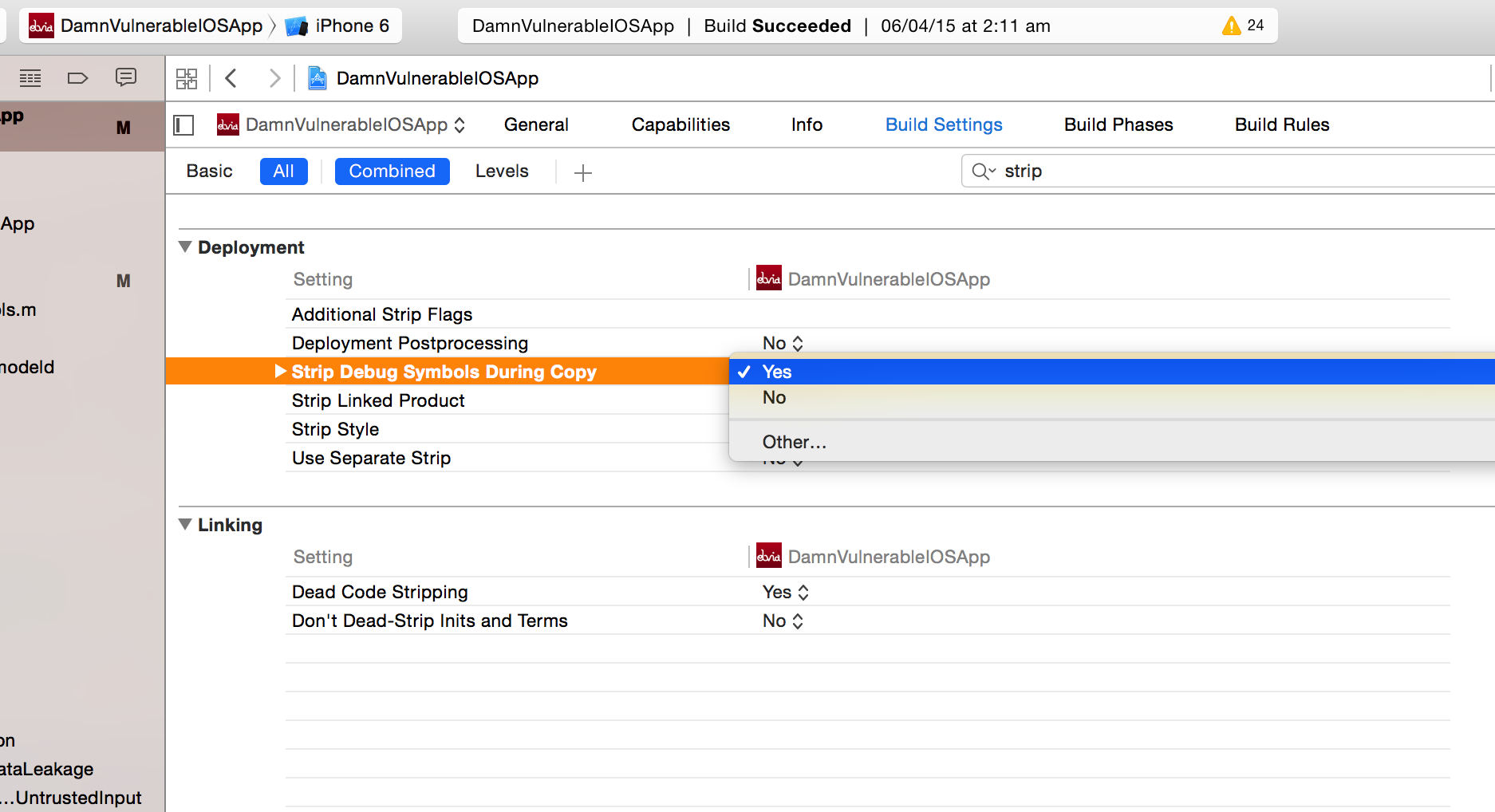Click the search field containing strip
The width and height of the screenshot is (1495, 812).
(1229, 171)
